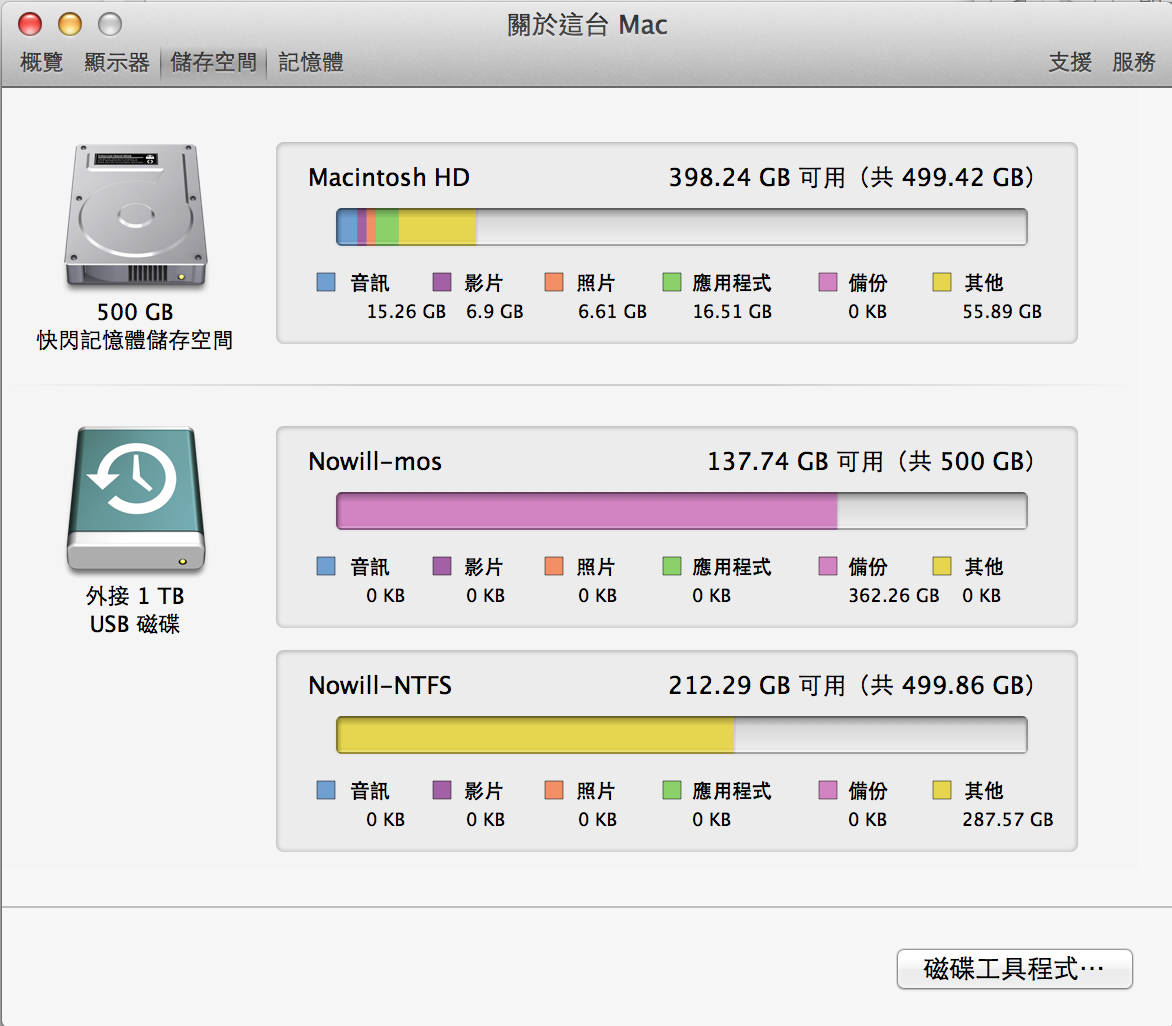Click the blue 音訊 swatch under Macintosh HD
The height and width of the screenshot is (1026, 1172).
(326, 282)
